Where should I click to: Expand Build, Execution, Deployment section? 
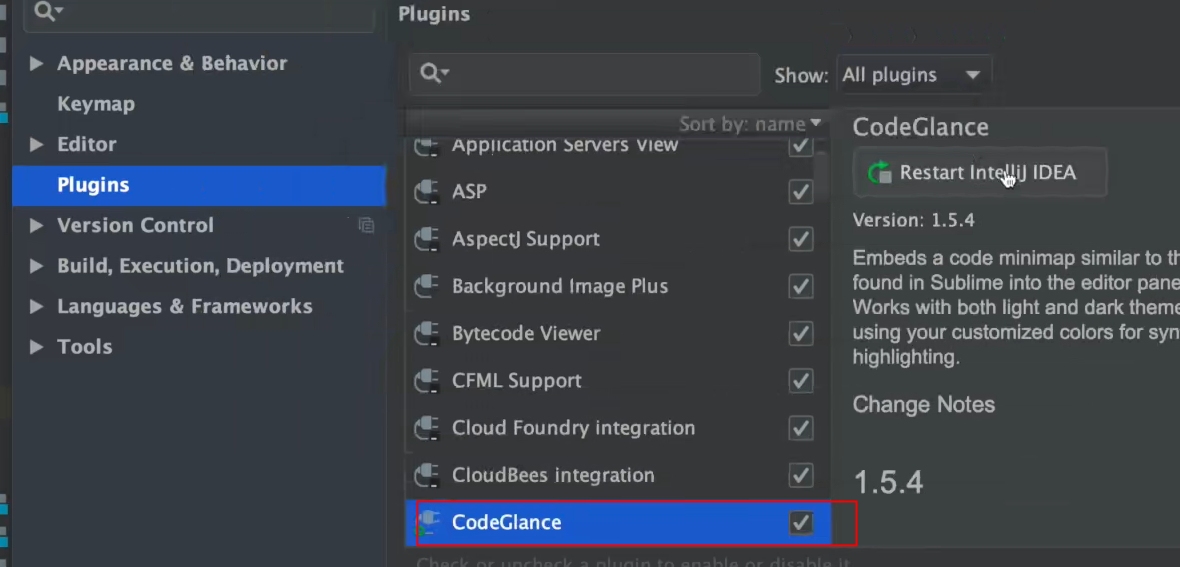coord(36,266)
